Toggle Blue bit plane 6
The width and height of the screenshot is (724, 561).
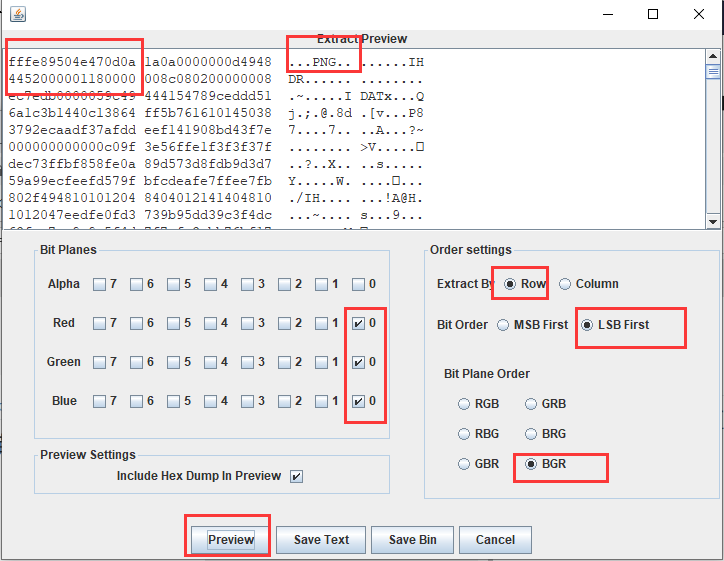tap(136, 401)
